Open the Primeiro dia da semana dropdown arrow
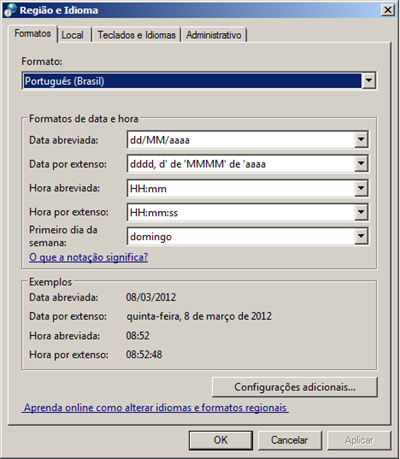The width and height of the screenshot is (400, 459). point(361,236)
